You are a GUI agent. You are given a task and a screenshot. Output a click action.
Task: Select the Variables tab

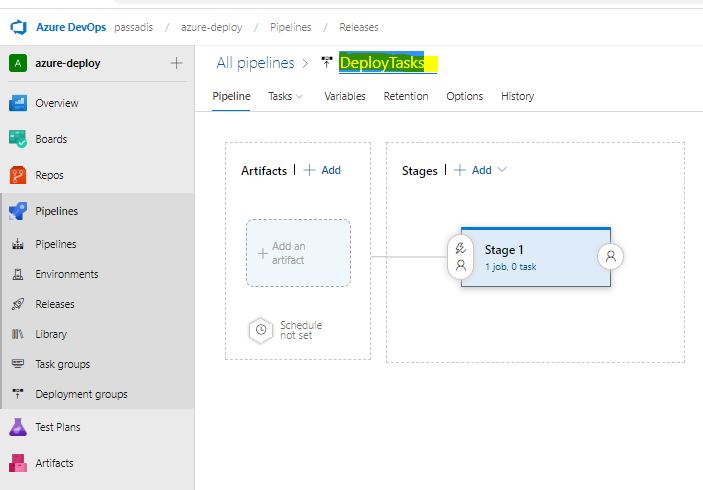point(345,96)
